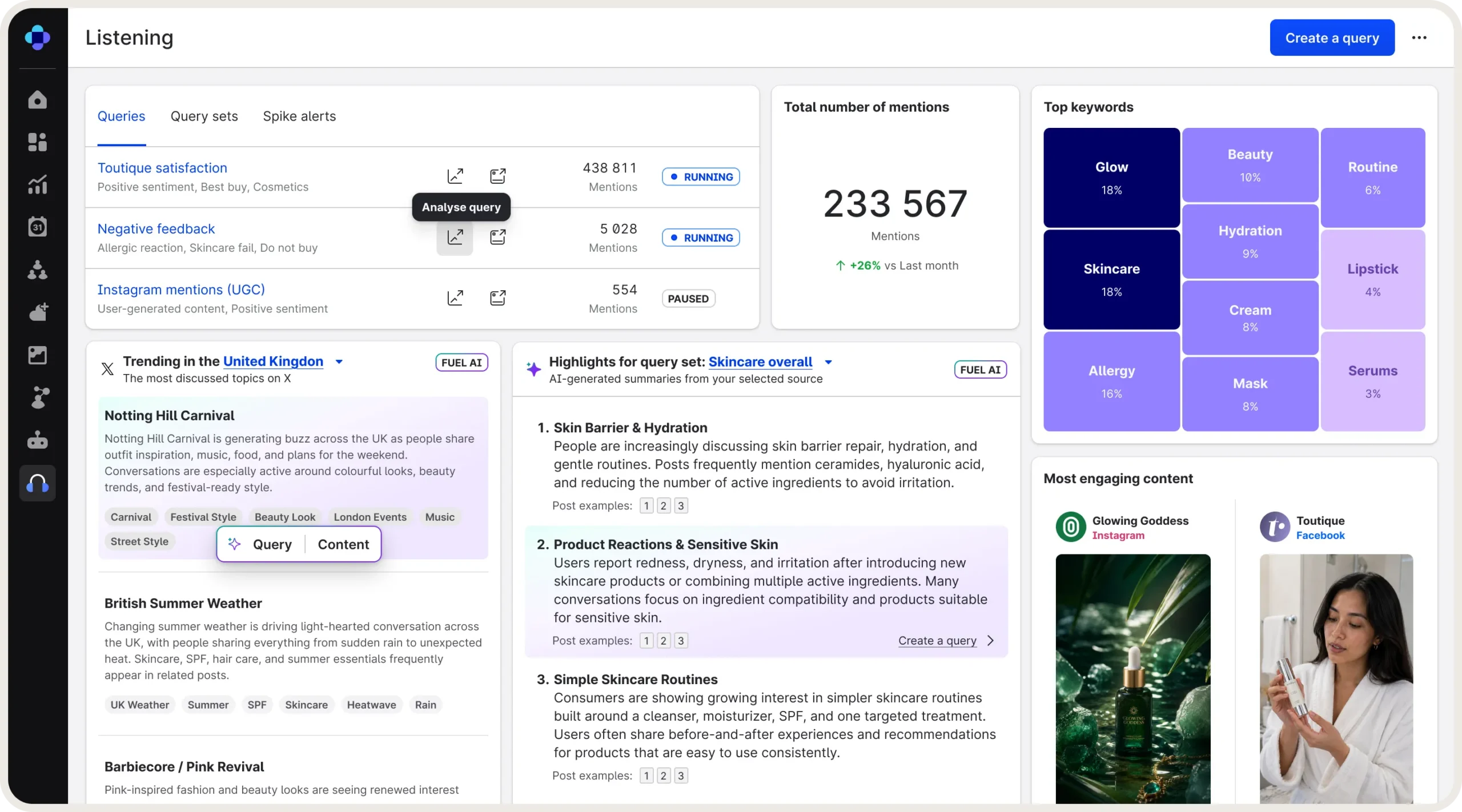
Task: Choose Content in the topic popup
Action: click(x=344, y=544)
